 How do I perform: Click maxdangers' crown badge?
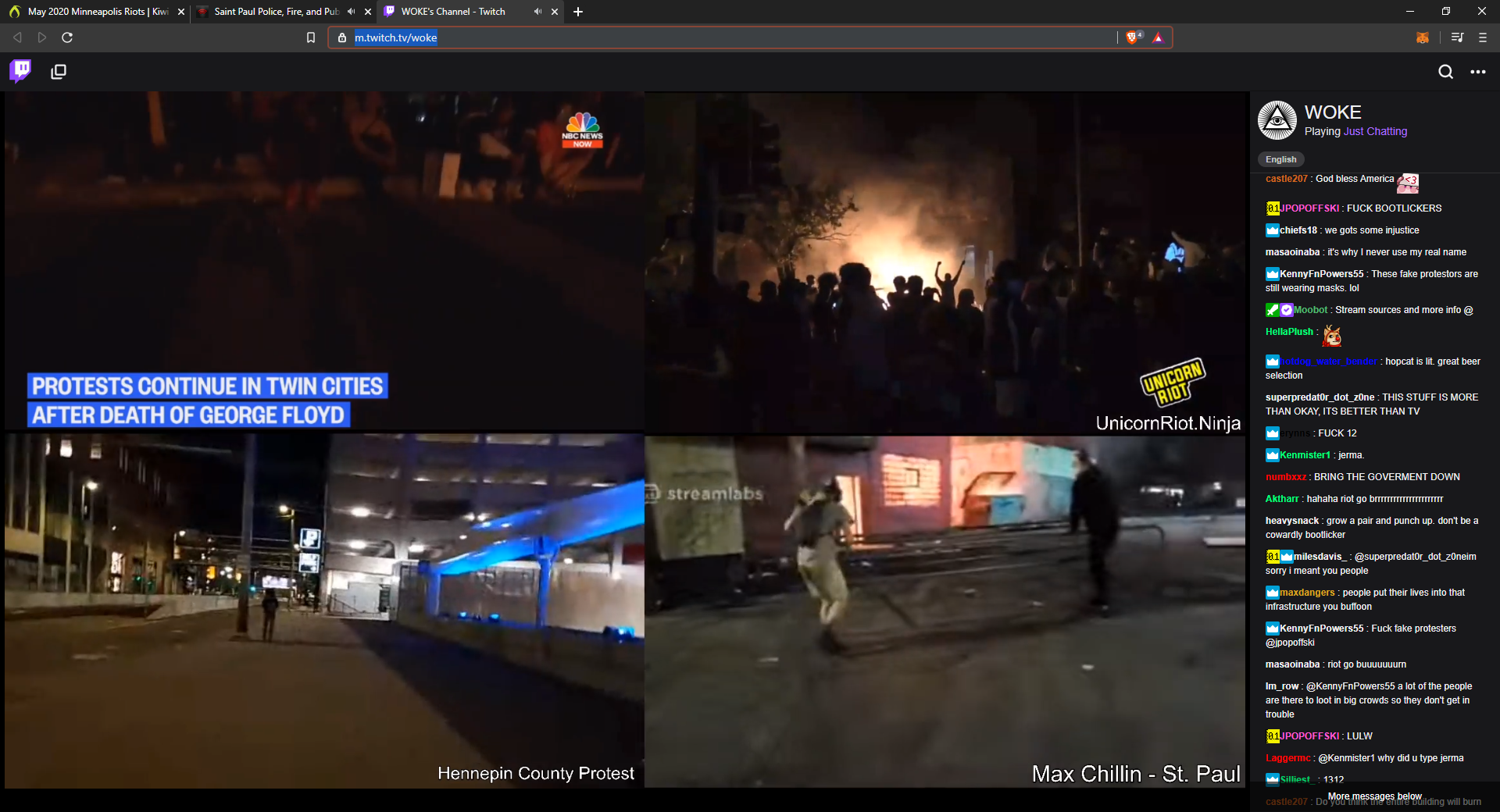1273,593
